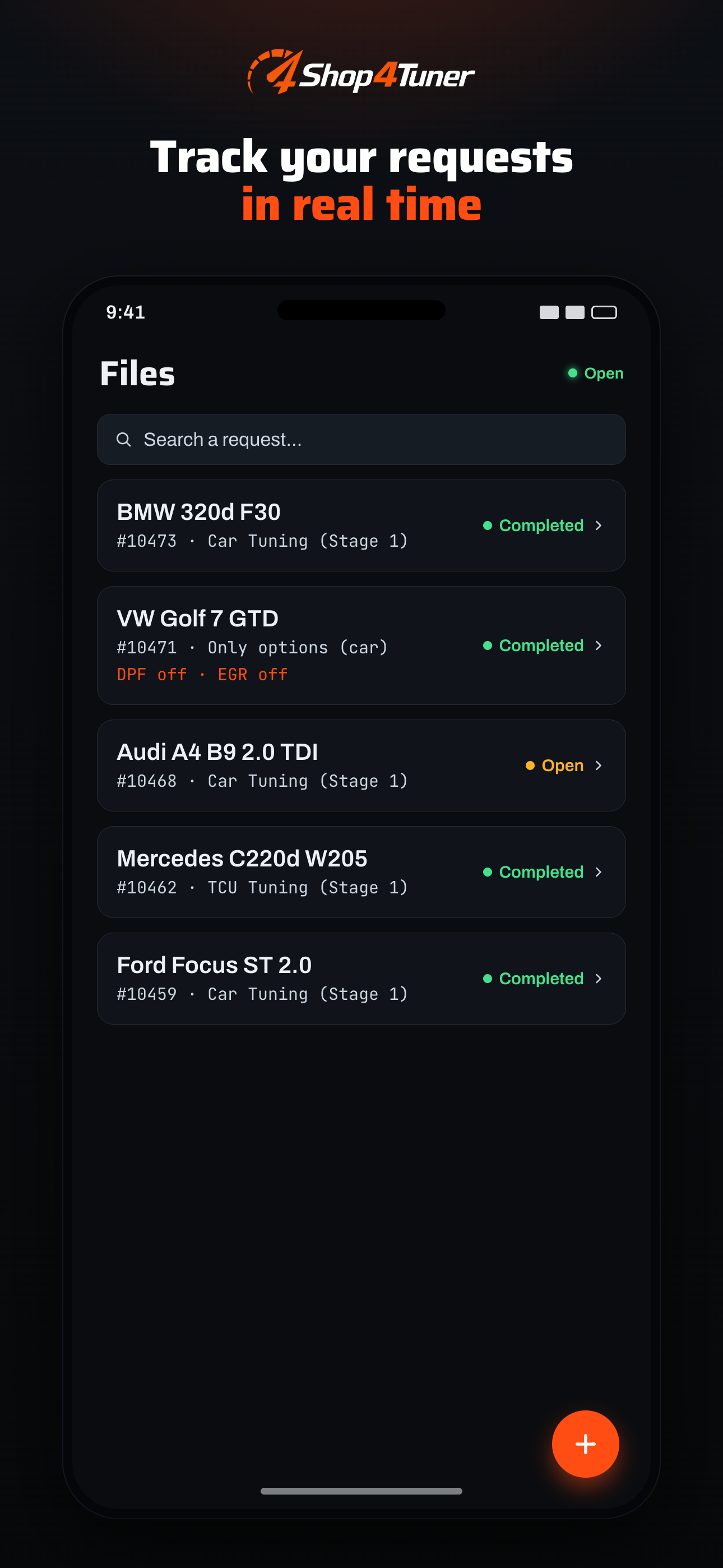Click the VW Golf Completed status

533,645
